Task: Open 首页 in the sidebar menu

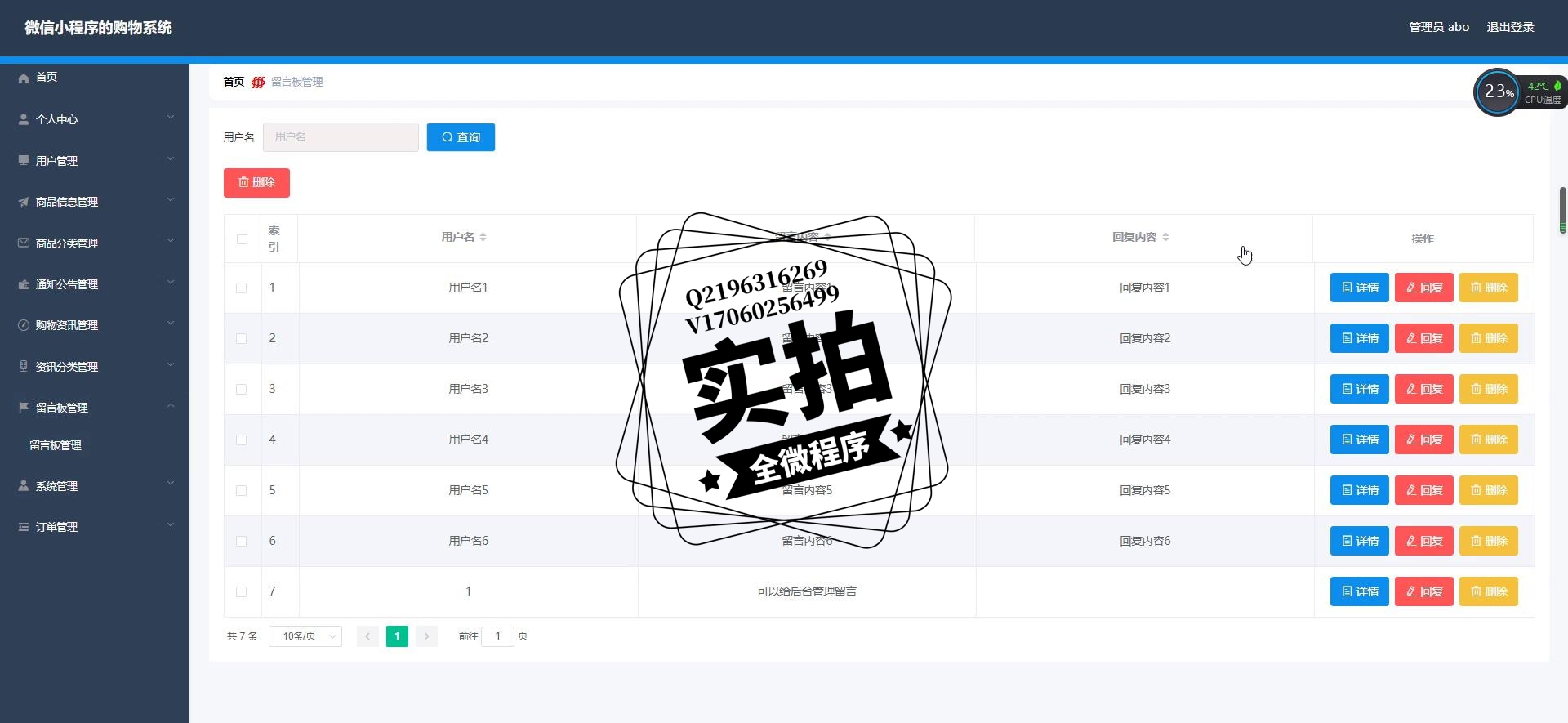Action: coord(95,78)
